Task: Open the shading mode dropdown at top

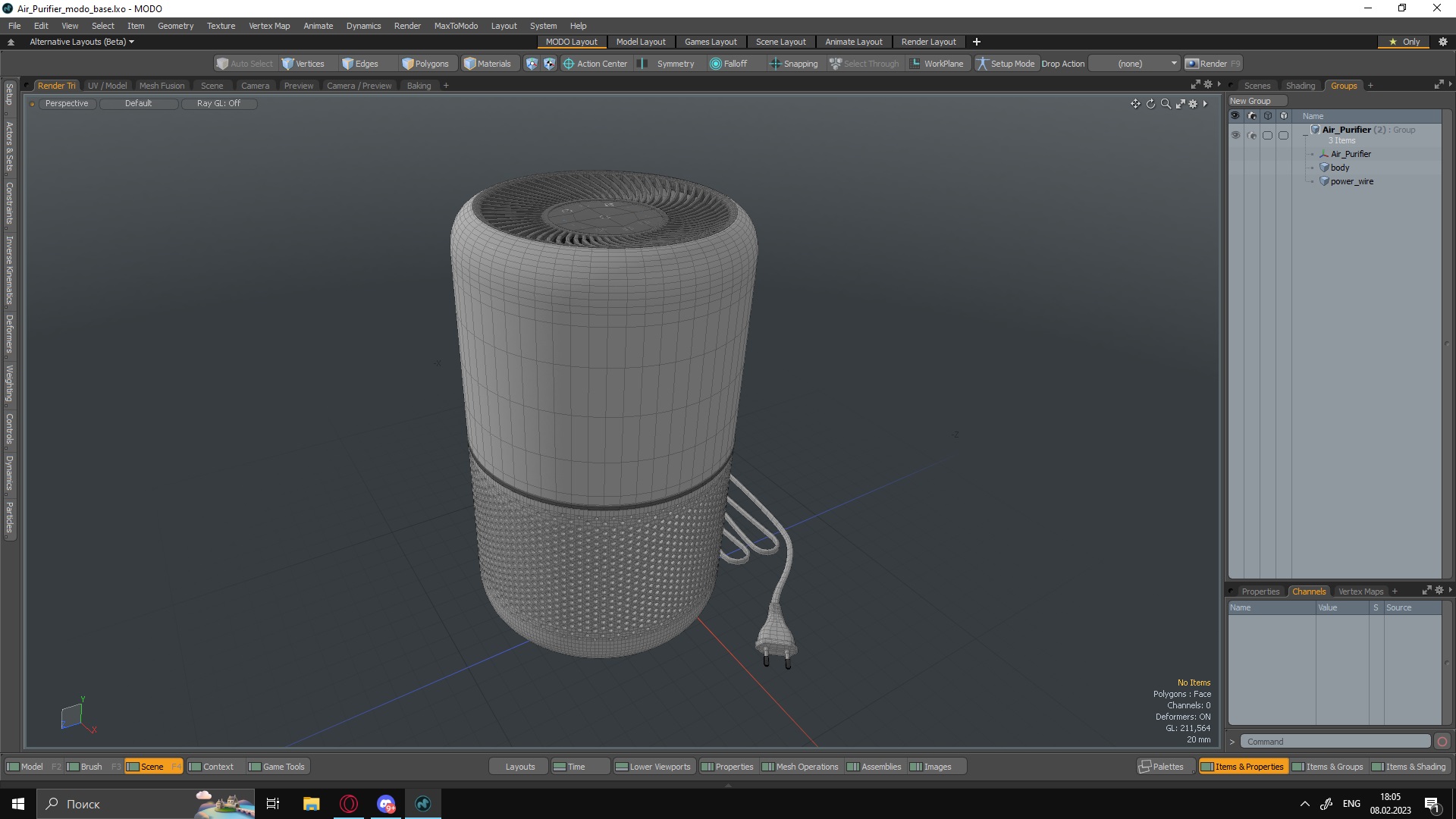Action: 139,103
